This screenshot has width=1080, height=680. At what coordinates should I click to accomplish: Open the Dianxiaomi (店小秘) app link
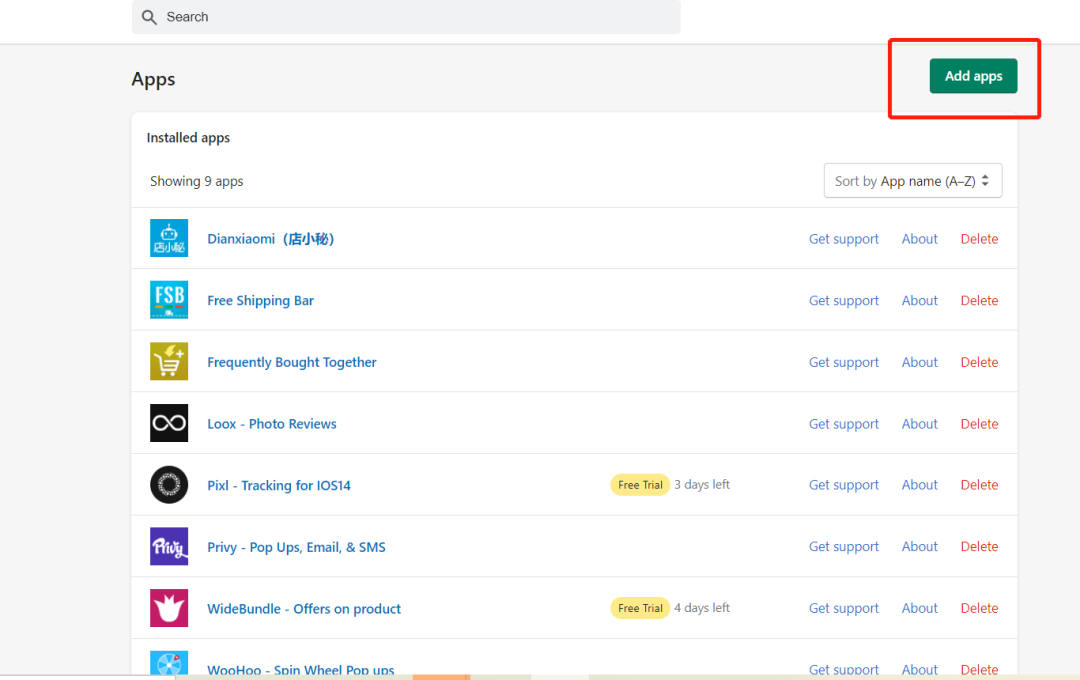tap(271, 239)
